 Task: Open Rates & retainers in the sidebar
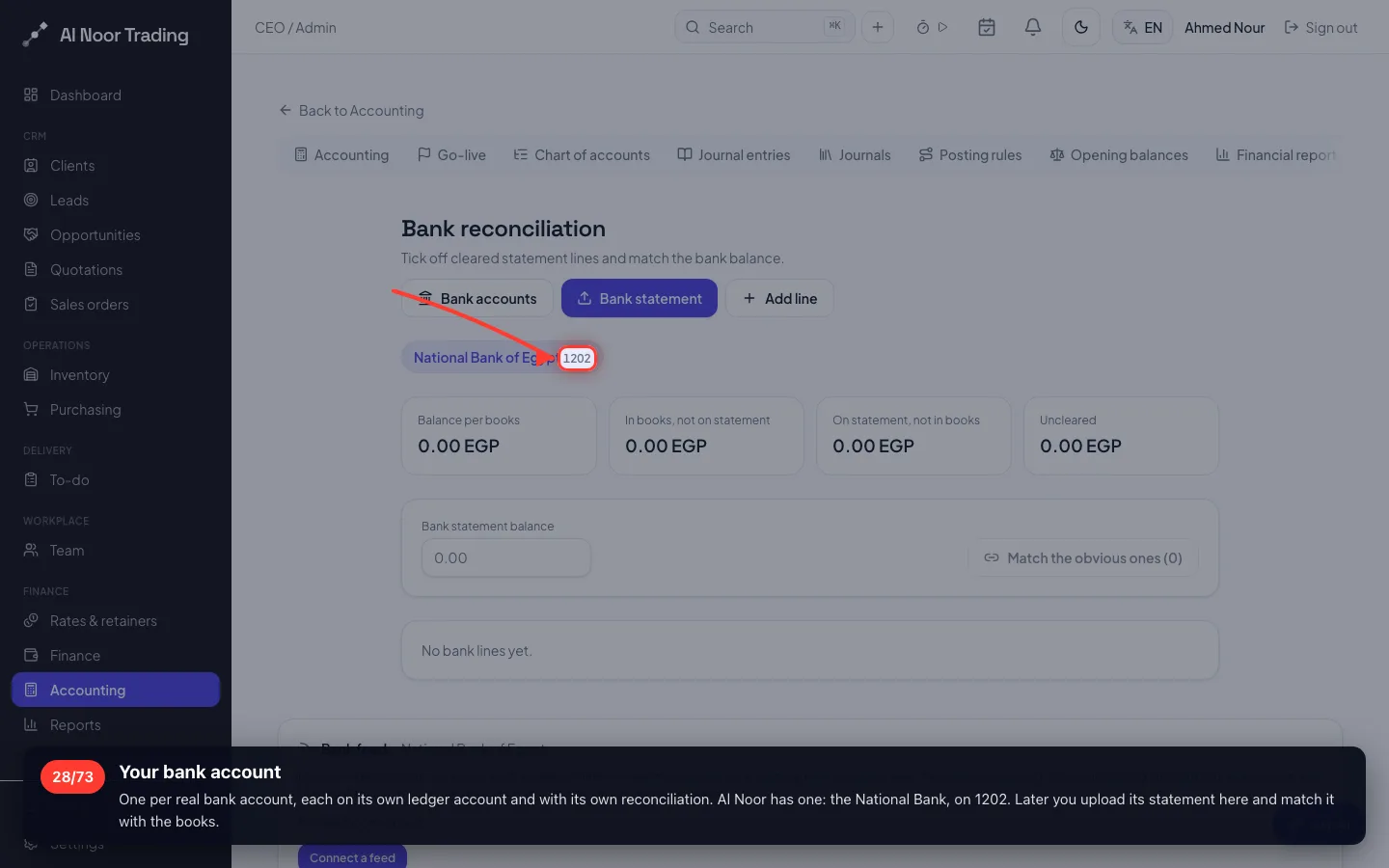[x=116, y=620]
